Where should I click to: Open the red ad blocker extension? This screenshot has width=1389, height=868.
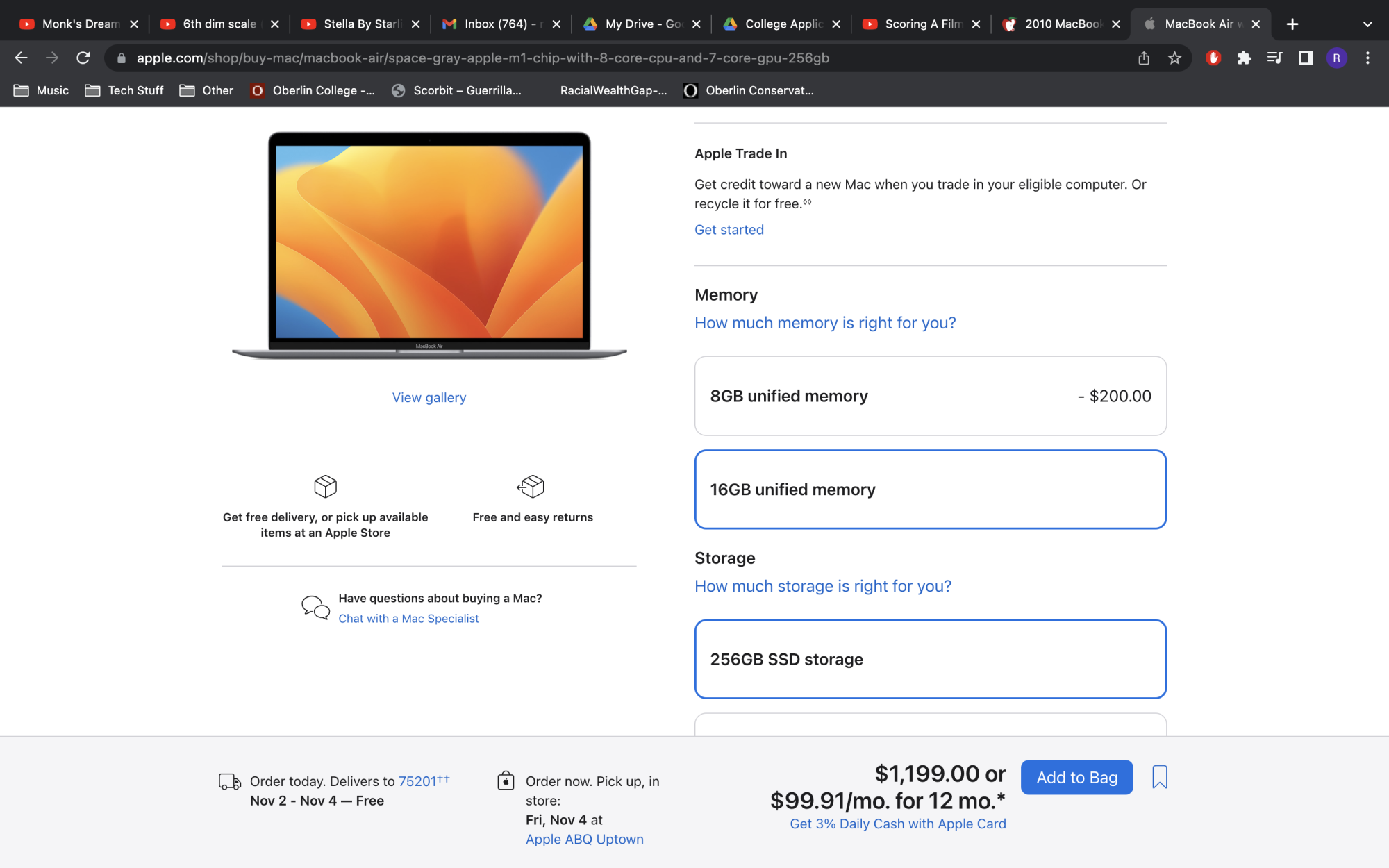tap(1213, 58)
